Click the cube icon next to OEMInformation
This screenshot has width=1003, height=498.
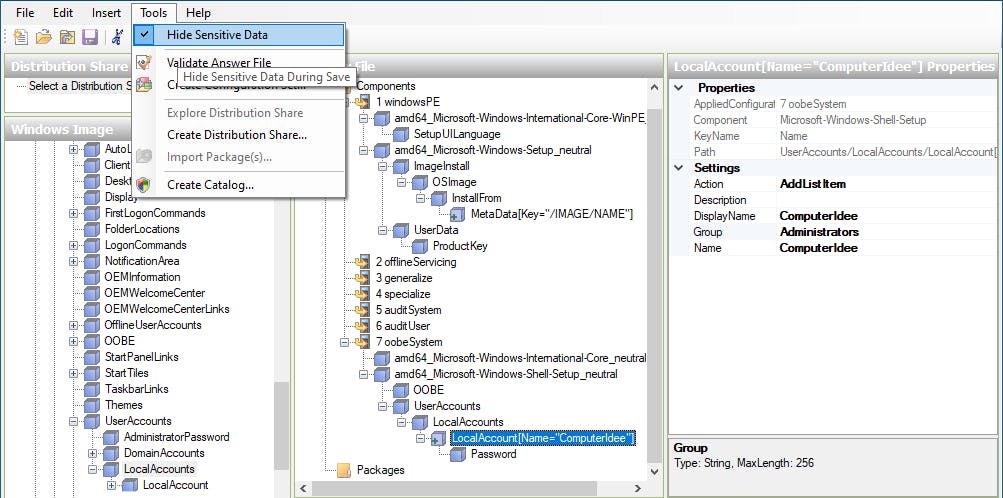point(92,277)
